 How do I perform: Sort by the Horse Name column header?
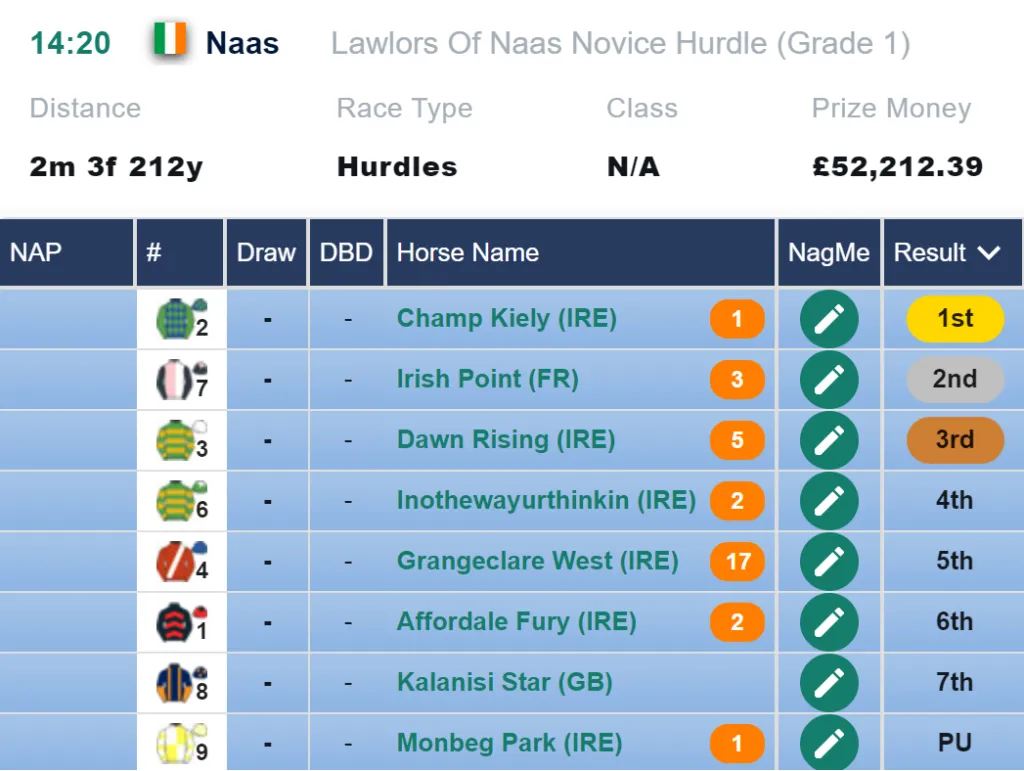468,253
